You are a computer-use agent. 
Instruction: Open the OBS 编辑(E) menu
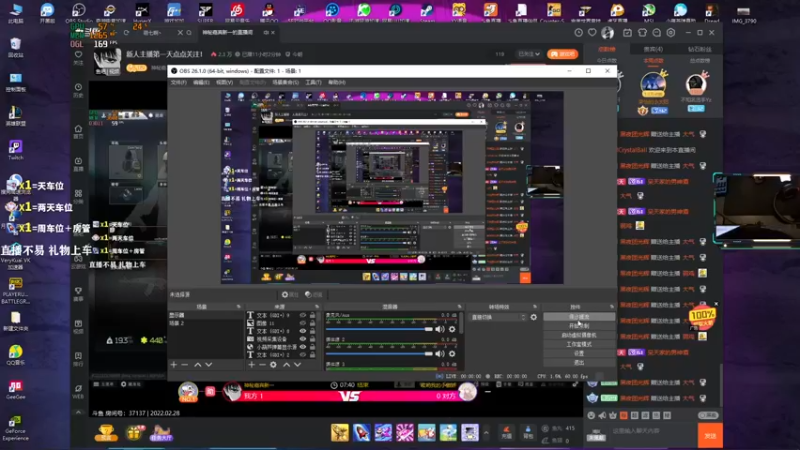pos(201,82)
